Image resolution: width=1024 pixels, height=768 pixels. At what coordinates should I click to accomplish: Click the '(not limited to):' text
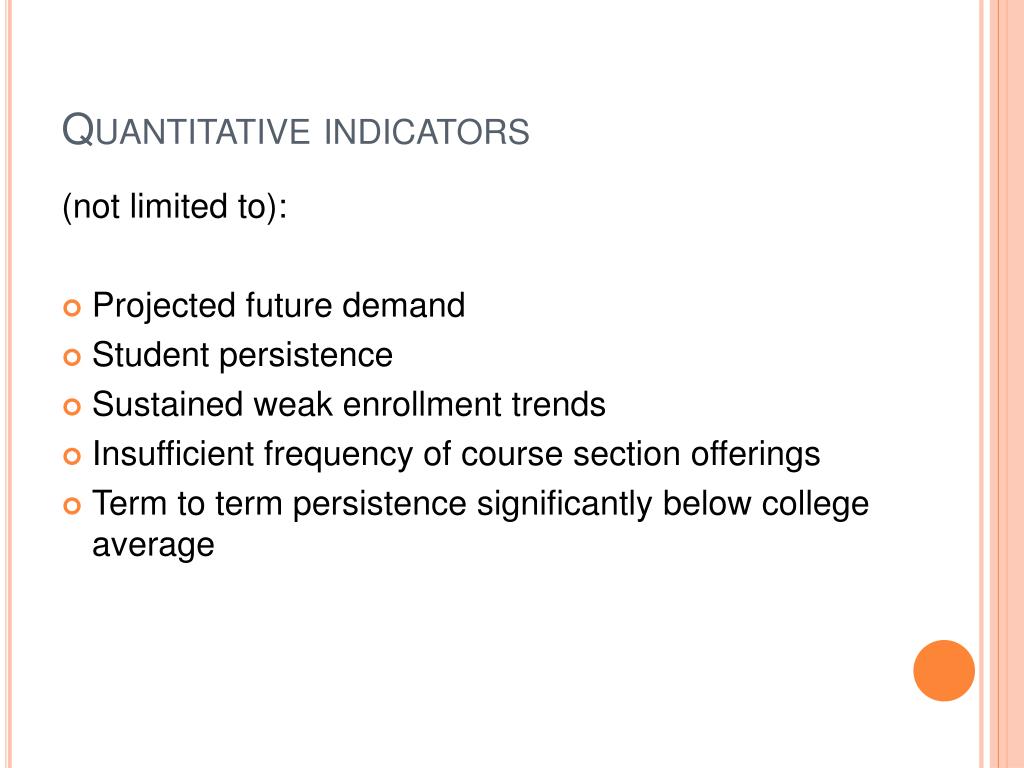pos(174,206)
